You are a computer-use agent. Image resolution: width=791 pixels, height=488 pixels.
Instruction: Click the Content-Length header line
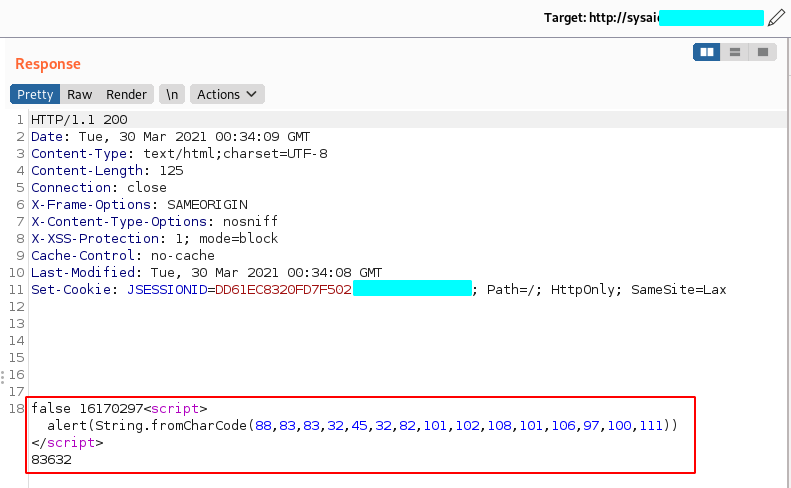pos(100,171)
